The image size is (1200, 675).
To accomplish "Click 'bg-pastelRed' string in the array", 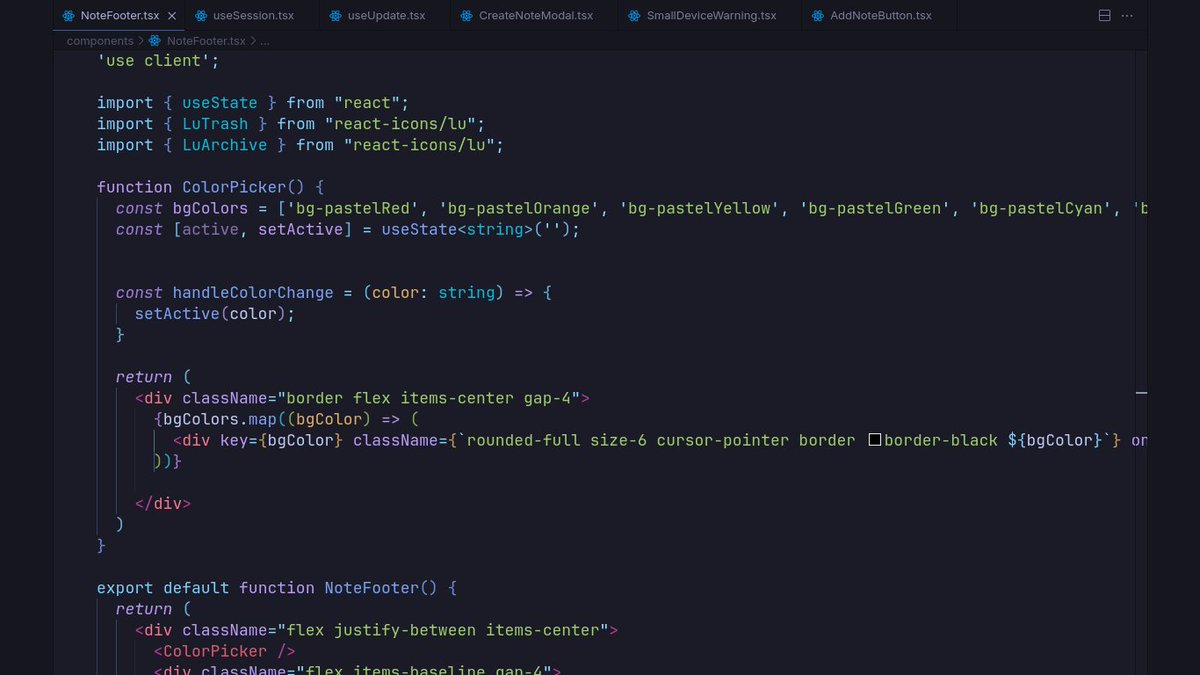I will coord(355,208).
